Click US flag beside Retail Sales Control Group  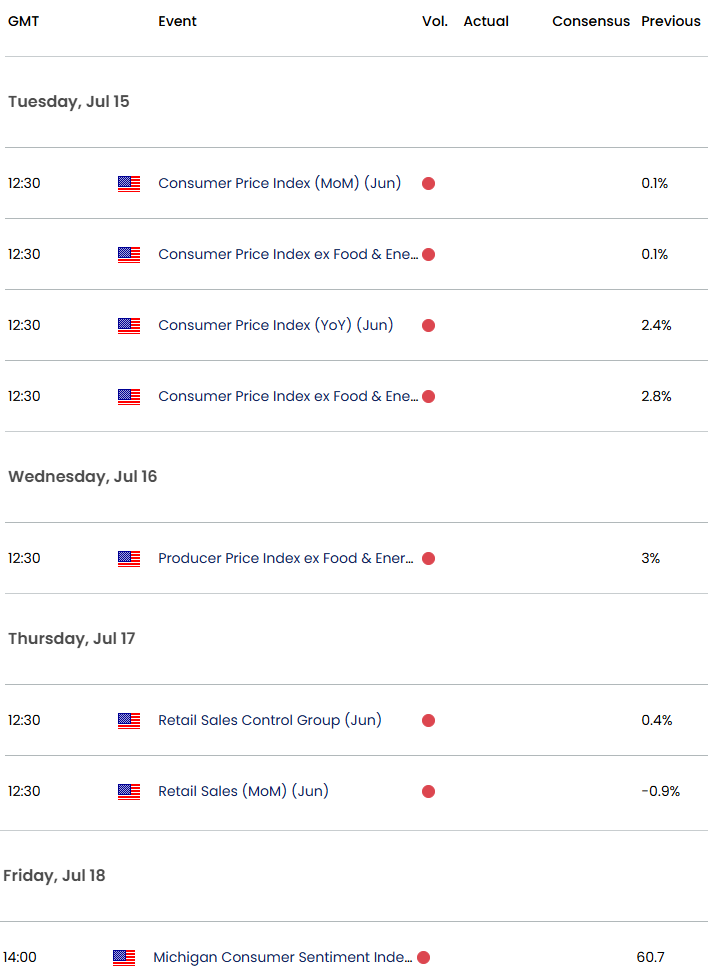coord(129,721)
